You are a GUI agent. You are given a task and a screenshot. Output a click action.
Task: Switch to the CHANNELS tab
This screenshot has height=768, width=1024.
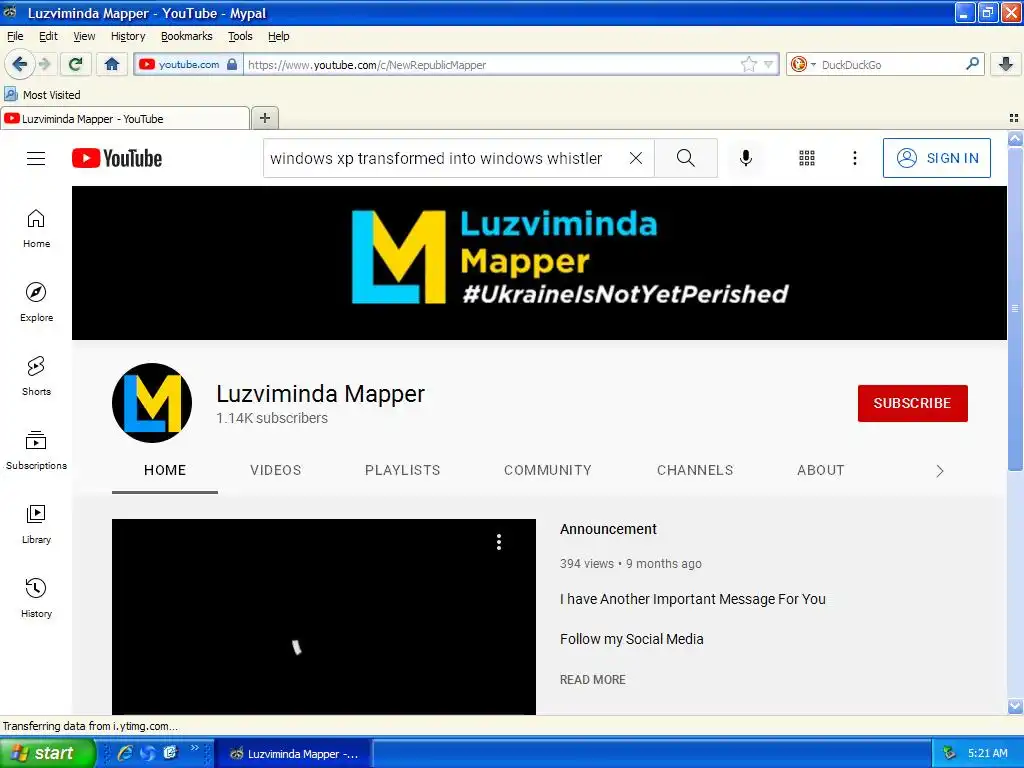(x=695, y=470)
